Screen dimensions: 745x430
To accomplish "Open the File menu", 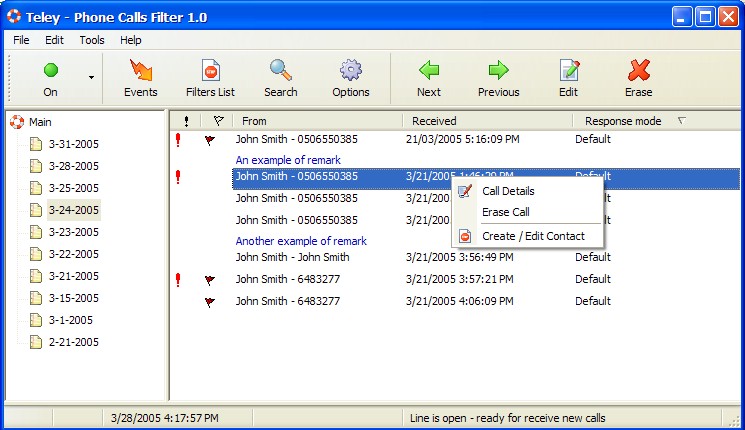I will (21, 40).
